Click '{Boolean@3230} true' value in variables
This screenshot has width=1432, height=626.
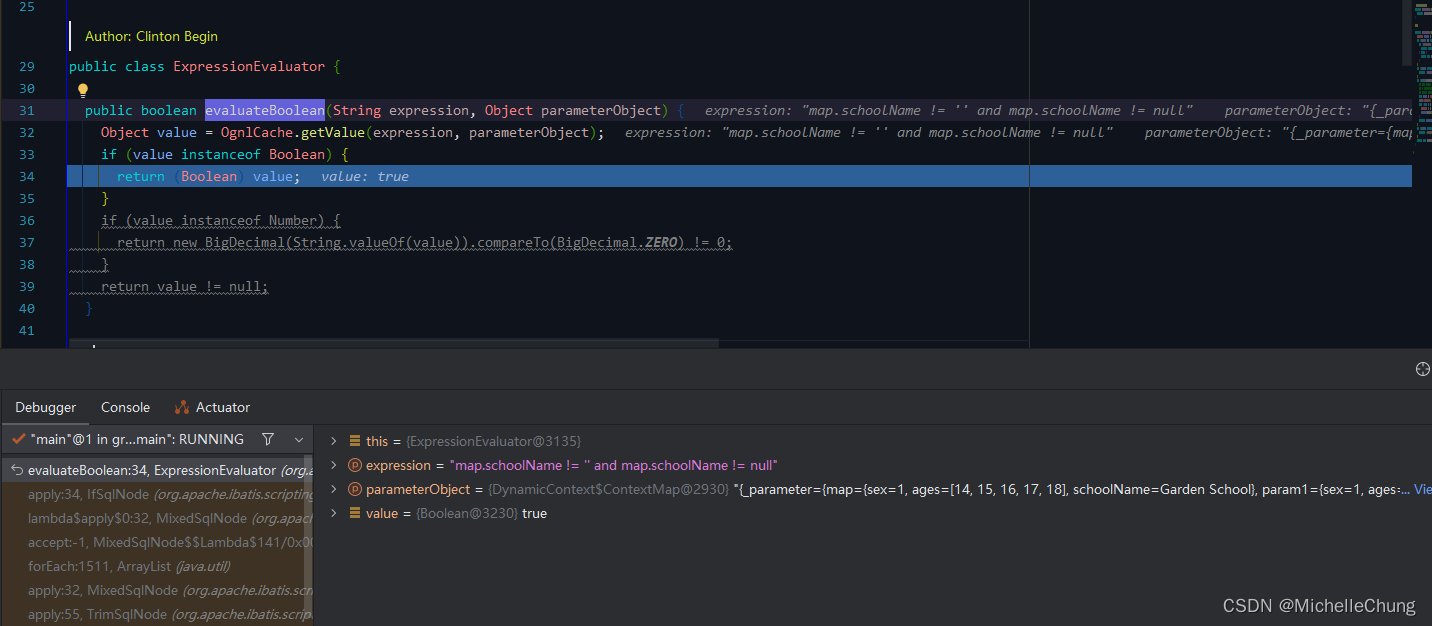(x=482, y=513)
